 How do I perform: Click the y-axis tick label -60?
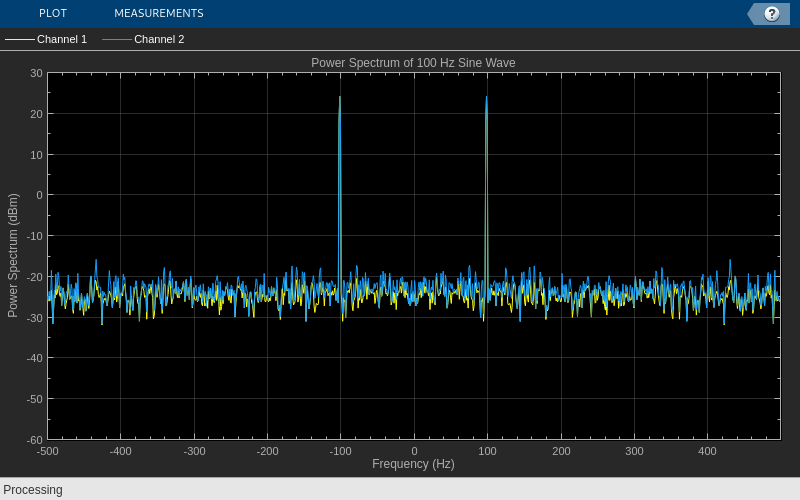pyautogui.click(x=35, y=440)
